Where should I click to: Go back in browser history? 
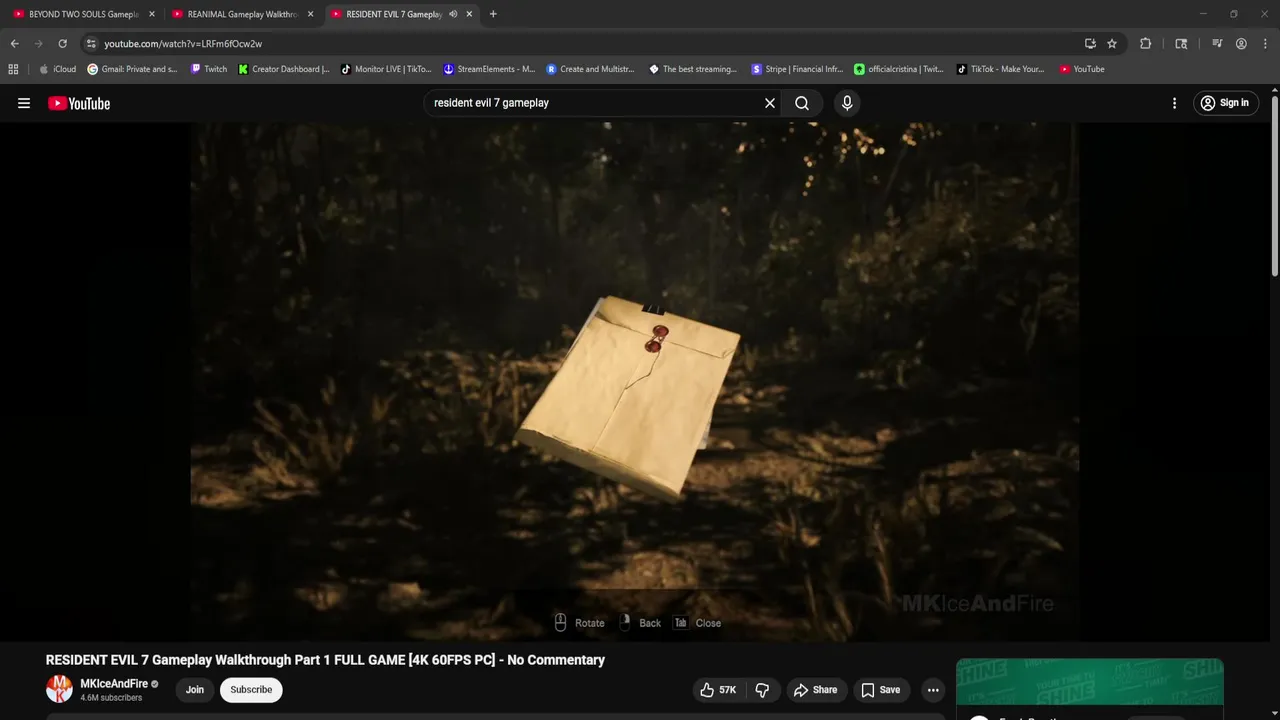click(15, 44)
